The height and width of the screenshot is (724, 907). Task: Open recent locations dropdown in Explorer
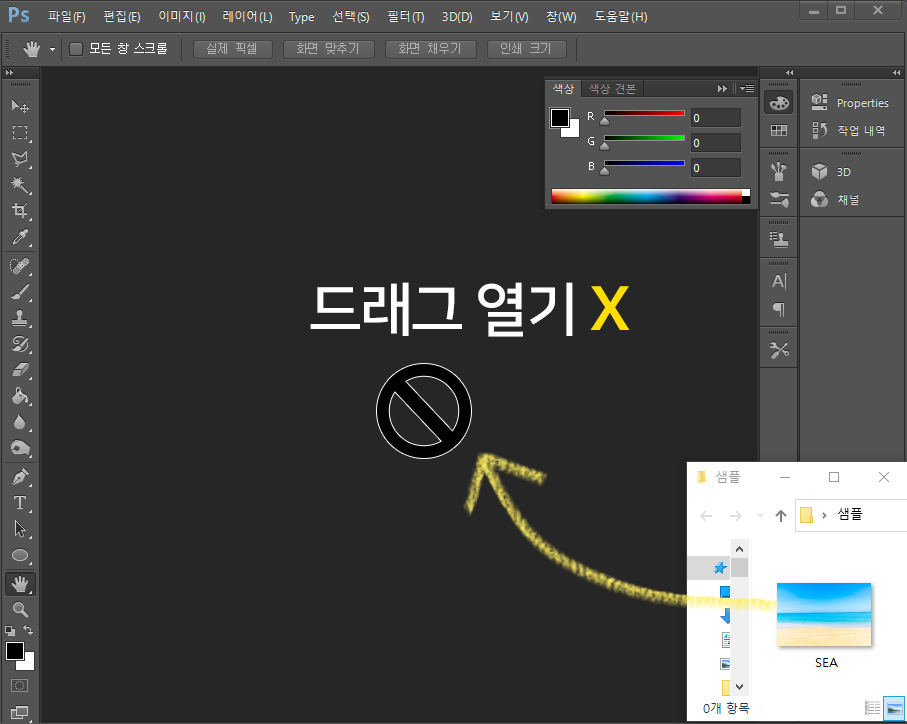[760, 515]
